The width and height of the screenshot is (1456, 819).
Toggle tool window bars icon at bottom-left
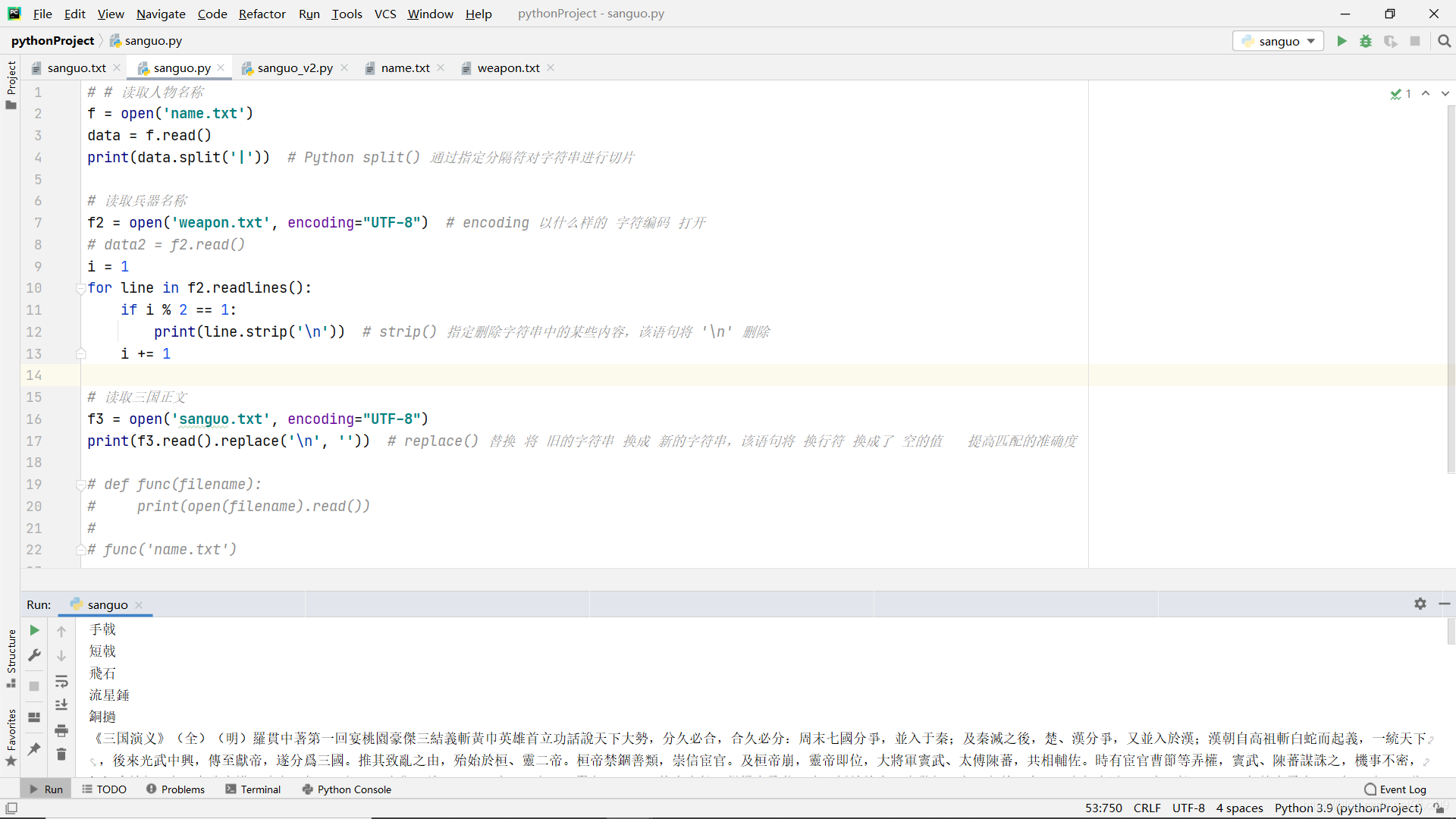[x=11, y=808]
